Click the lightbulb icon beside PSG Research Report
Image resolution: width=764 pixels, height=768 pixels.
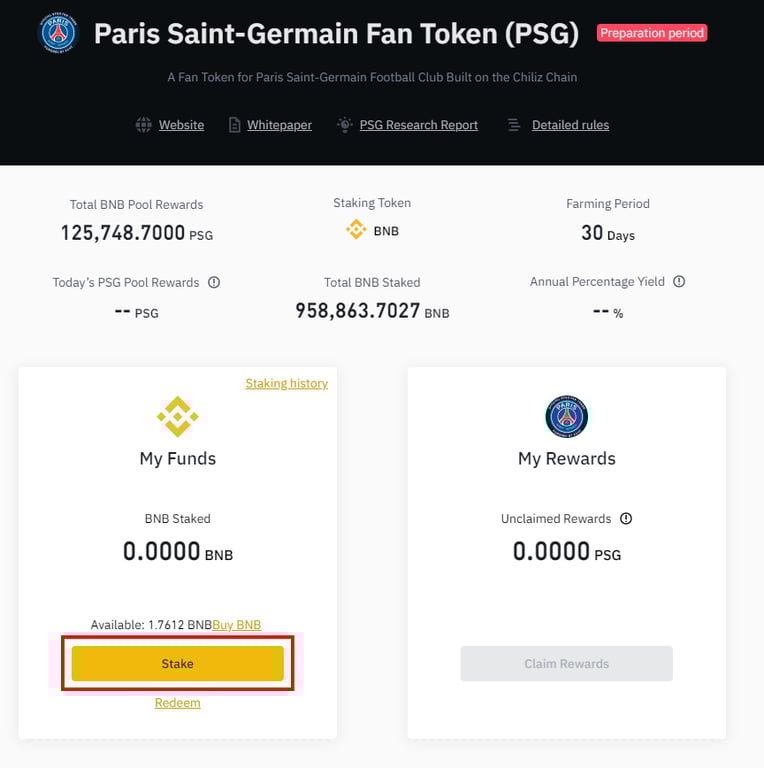[345, 124]
